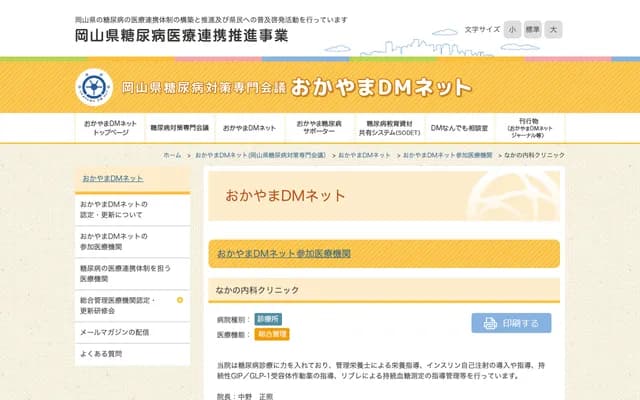Click the banner text おかやまDMネット

[x=381, y=87]
